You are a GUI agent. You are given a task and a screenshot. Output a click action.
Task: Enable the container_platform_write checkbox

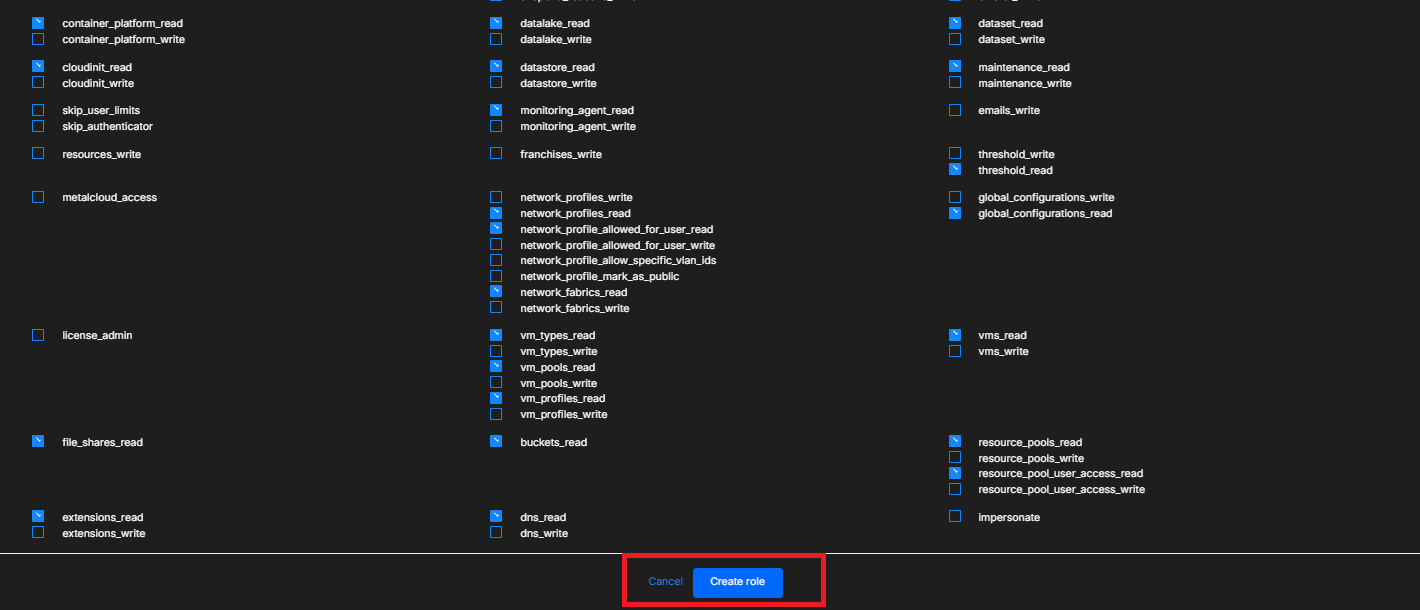coord(38,39)
